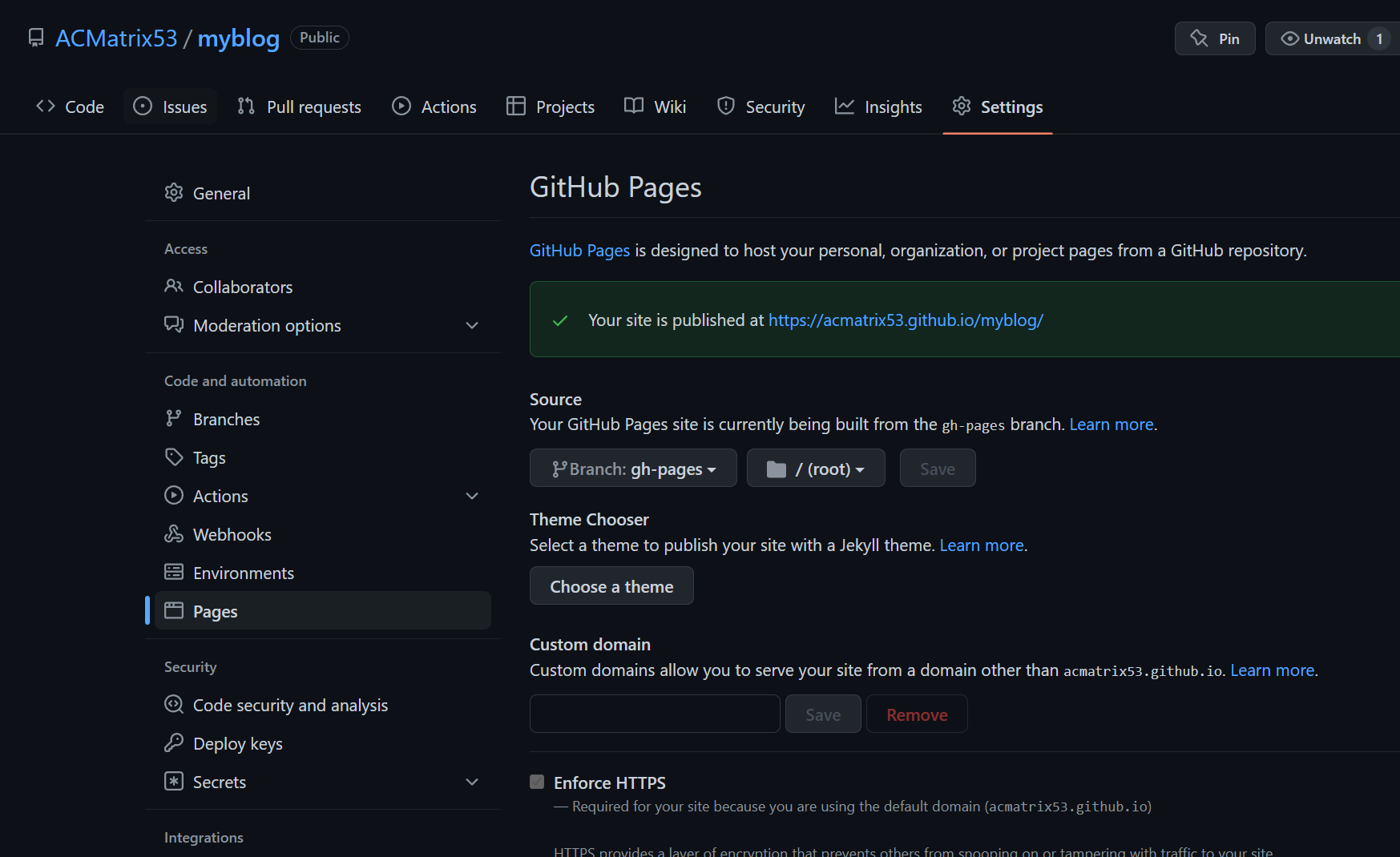Click the Actions play icon in top navigation
The width and height of the screenshot is (1400, 857).
(x=401, y=107)
